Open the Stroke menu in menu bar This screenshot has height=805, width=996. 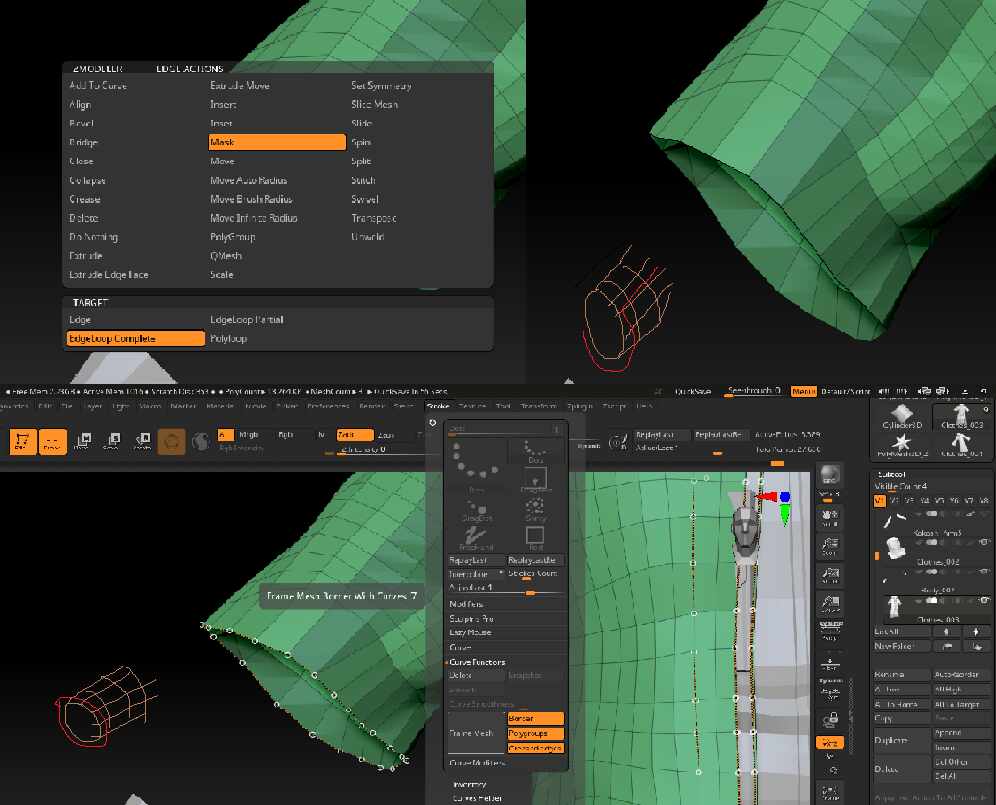pyautogui.click(x=438, y=406)
